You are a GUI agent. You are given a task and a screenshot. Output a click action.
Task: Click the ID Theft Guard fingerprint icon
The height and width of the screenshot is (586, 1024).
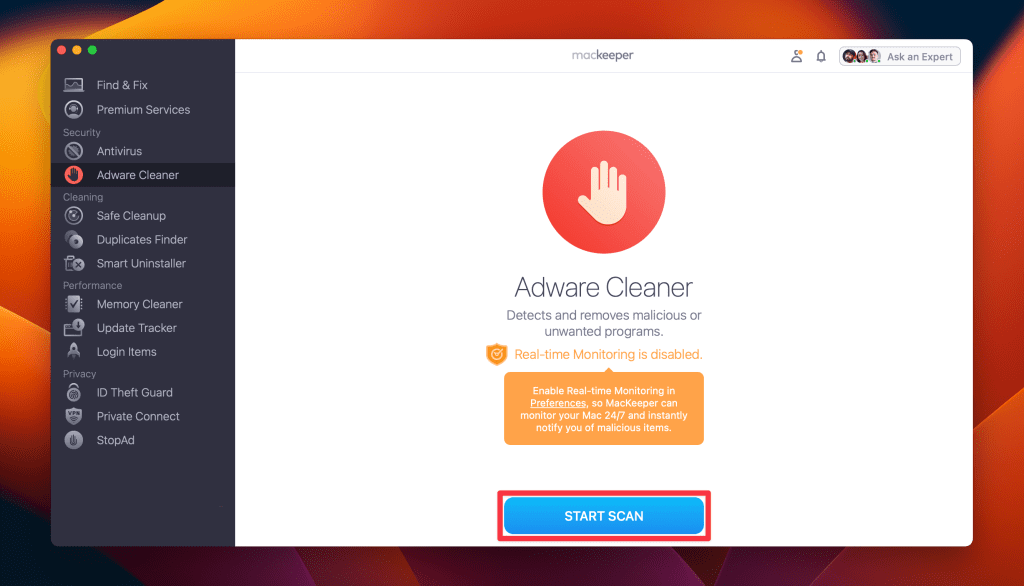coord(74,392)
